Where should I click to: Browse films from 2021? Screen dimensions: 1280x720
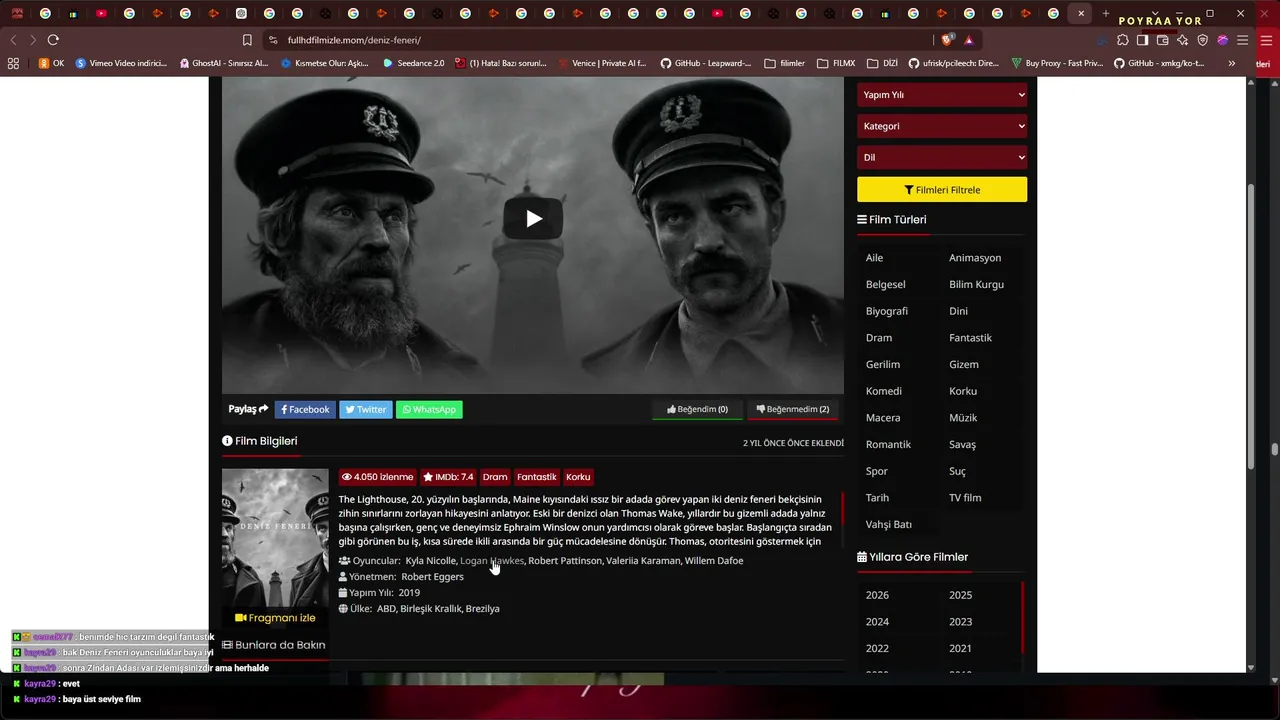coord(960,649)
